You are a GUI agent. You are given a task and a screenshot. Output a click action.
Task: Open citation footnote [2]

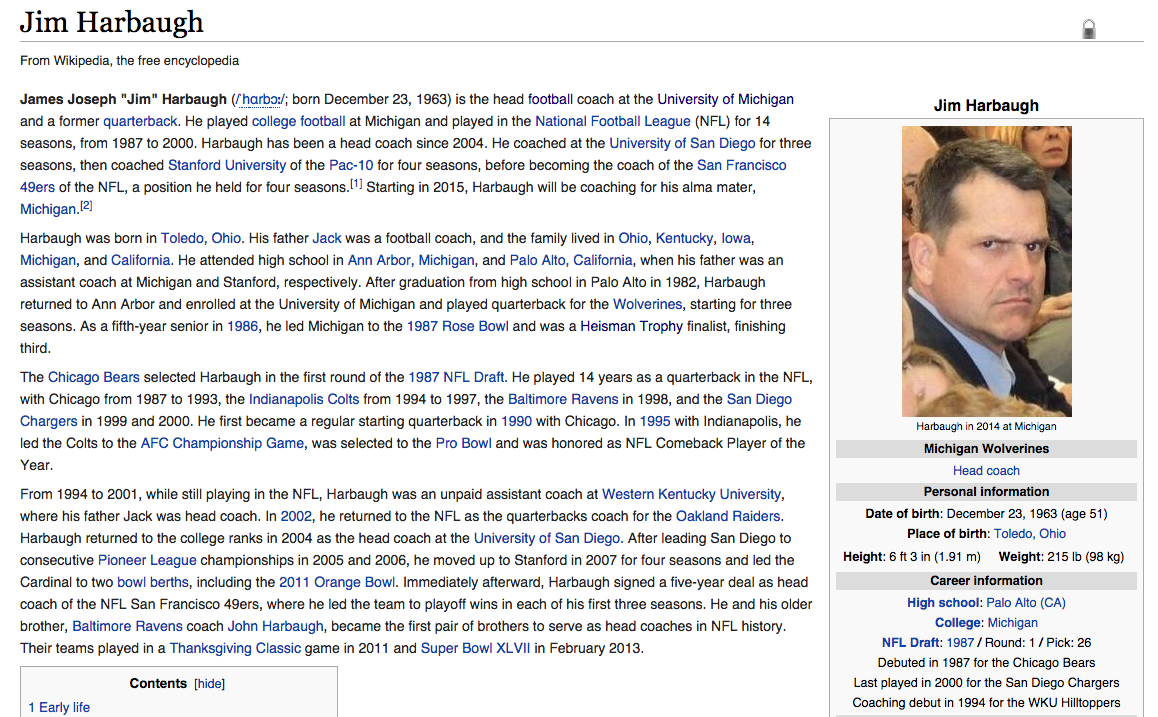click(86, 205)
